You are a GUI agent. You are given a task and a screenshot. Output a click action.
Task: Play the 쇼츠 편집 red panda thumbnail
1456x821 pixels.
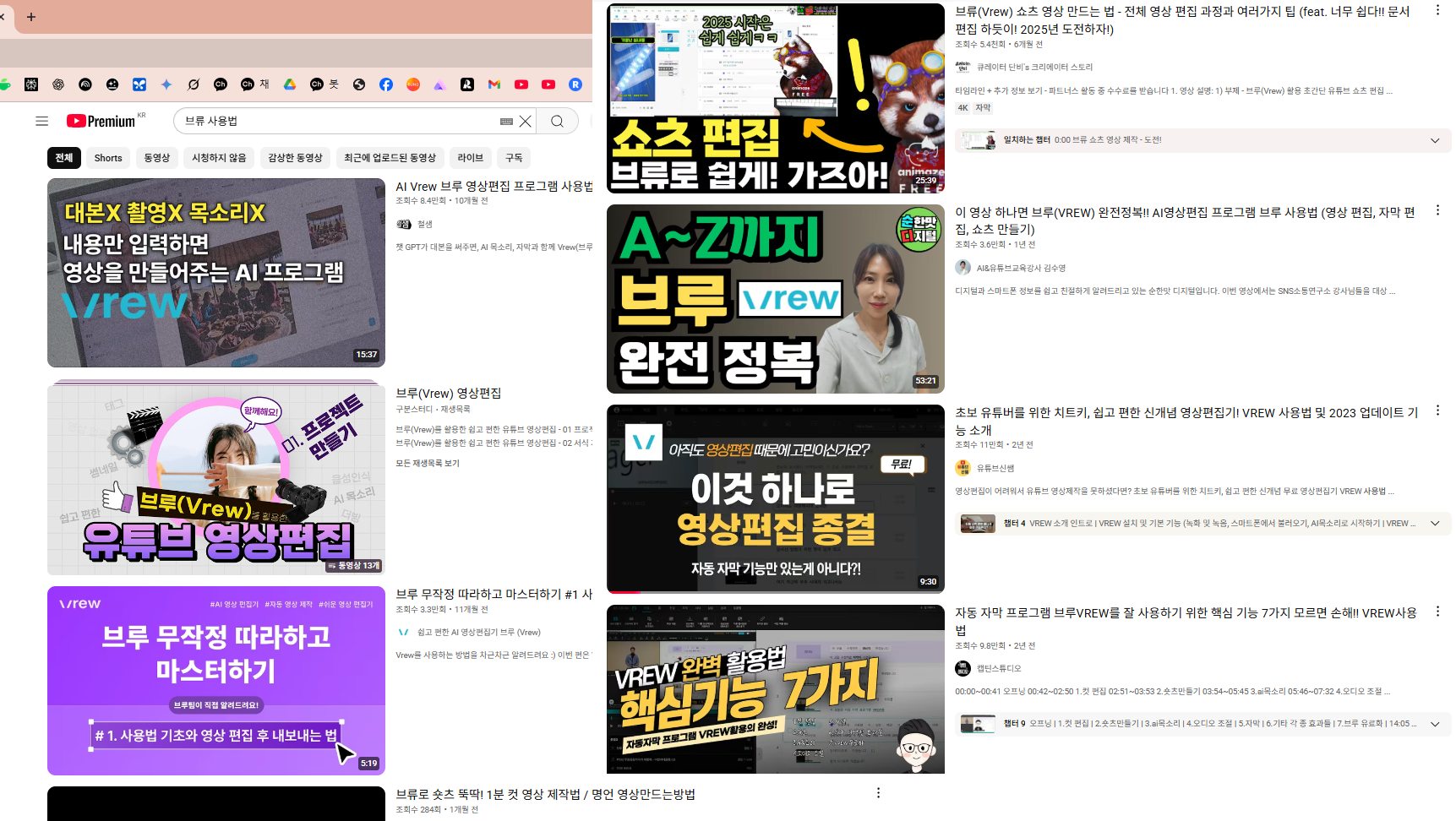pyautogui.click(x=776, y=98)
